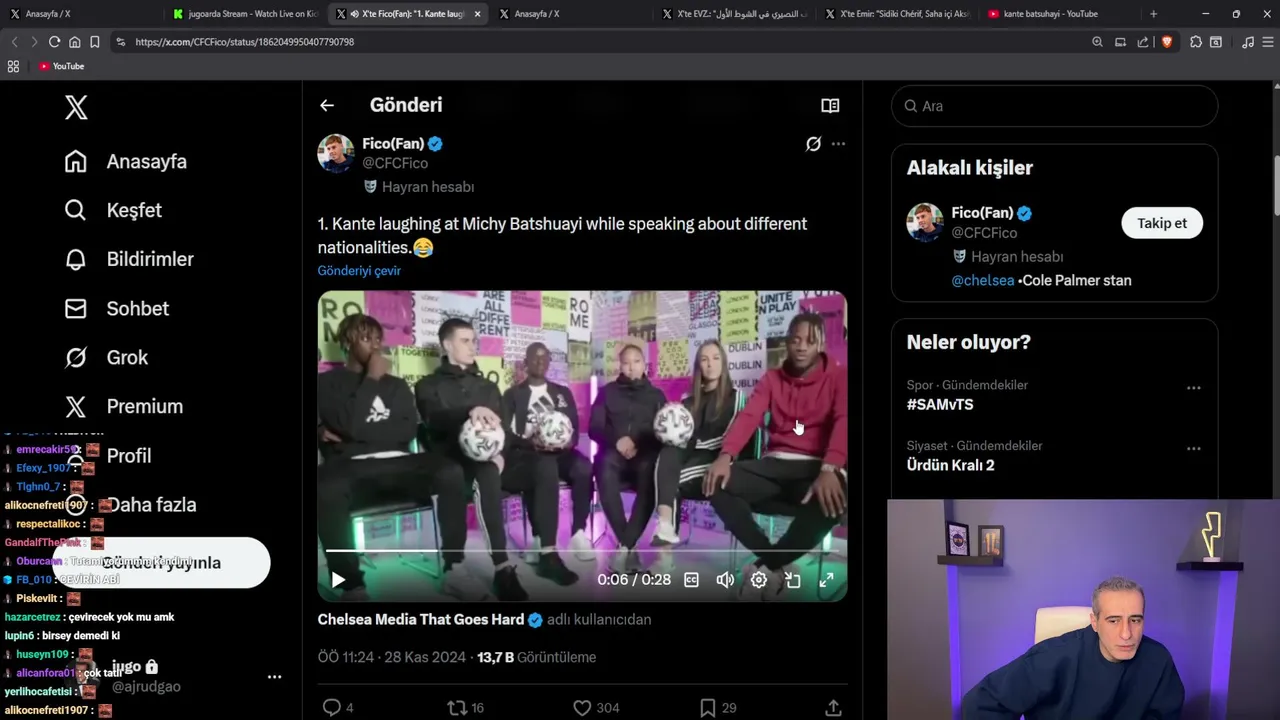Image resolution: width=1280 pixels, height=720 pixels.
Task: Focus the Ara search field
Action: 1054,106
